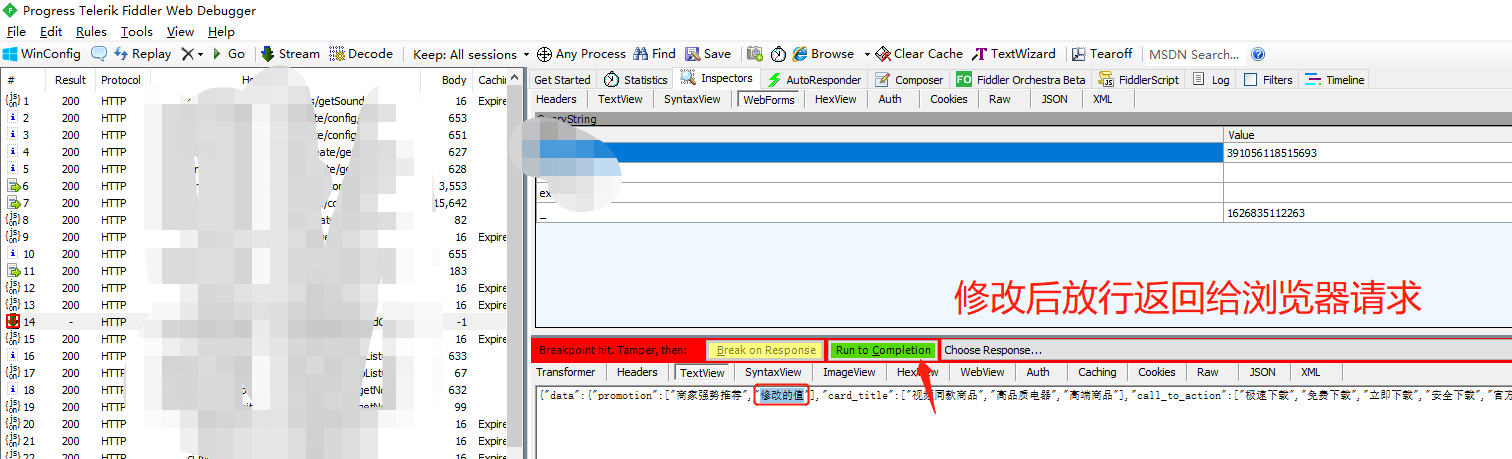Viewport: 1512px width, 459px height.
Task: Open the Keep: All sessions dropdown
Action: pyautogui.click(x=471, y=54)
